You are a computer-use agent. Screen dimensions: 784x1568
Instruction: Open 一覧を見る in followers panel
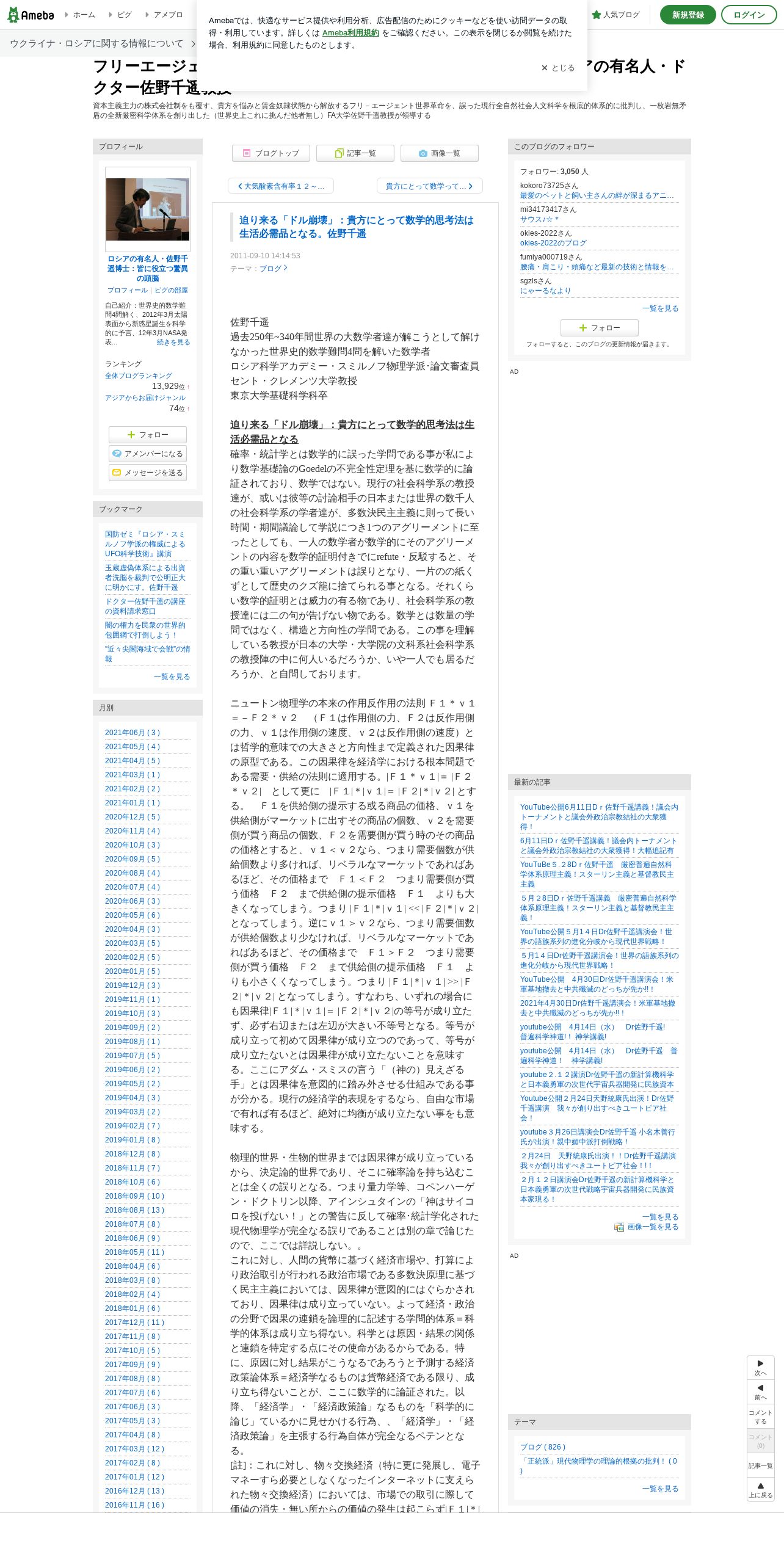pos(661,308)
